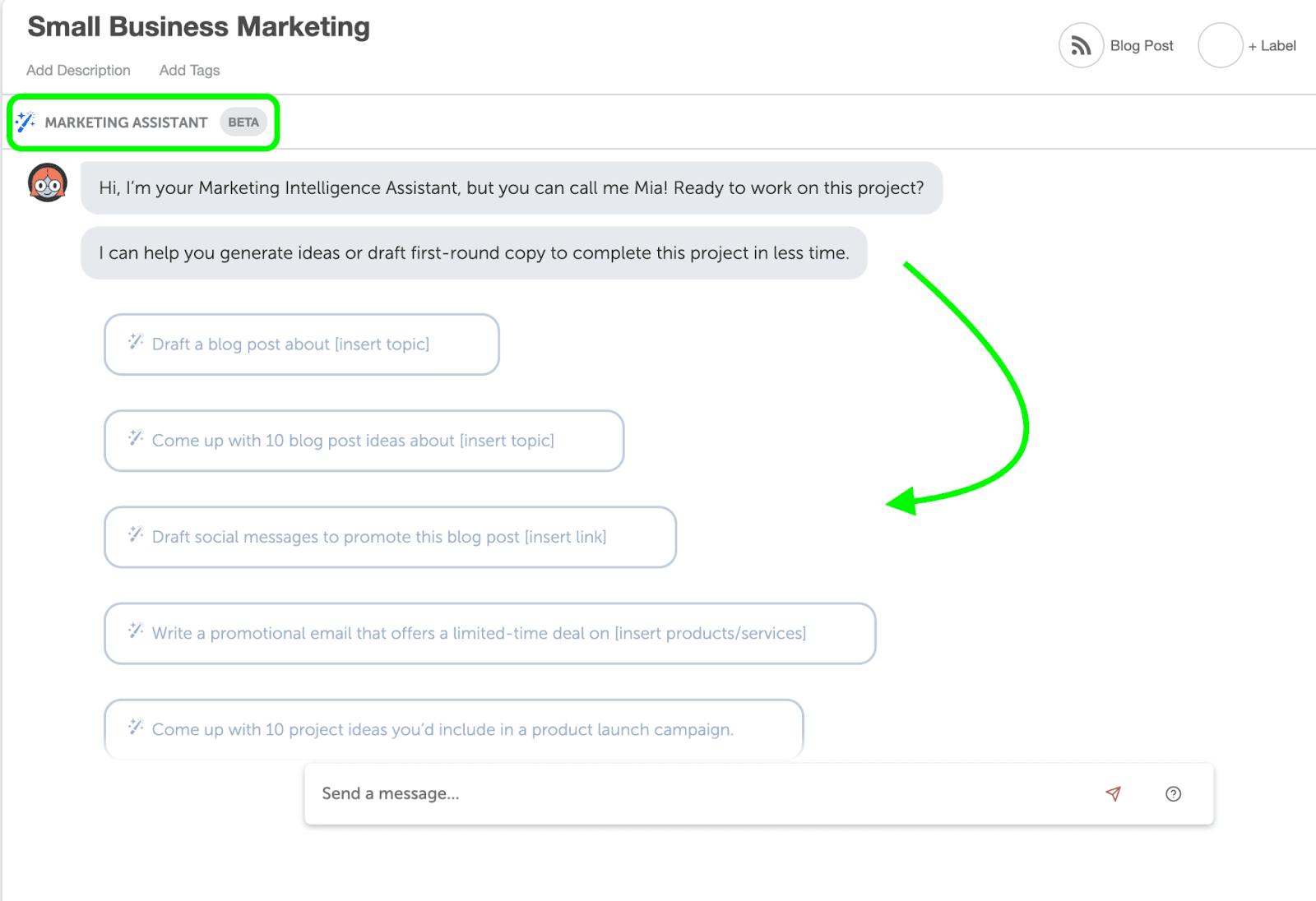Screen dimensions: 1316x901
Task: Click the empty label color circle
Action: pyautogui.click(x=1220, y=46)
